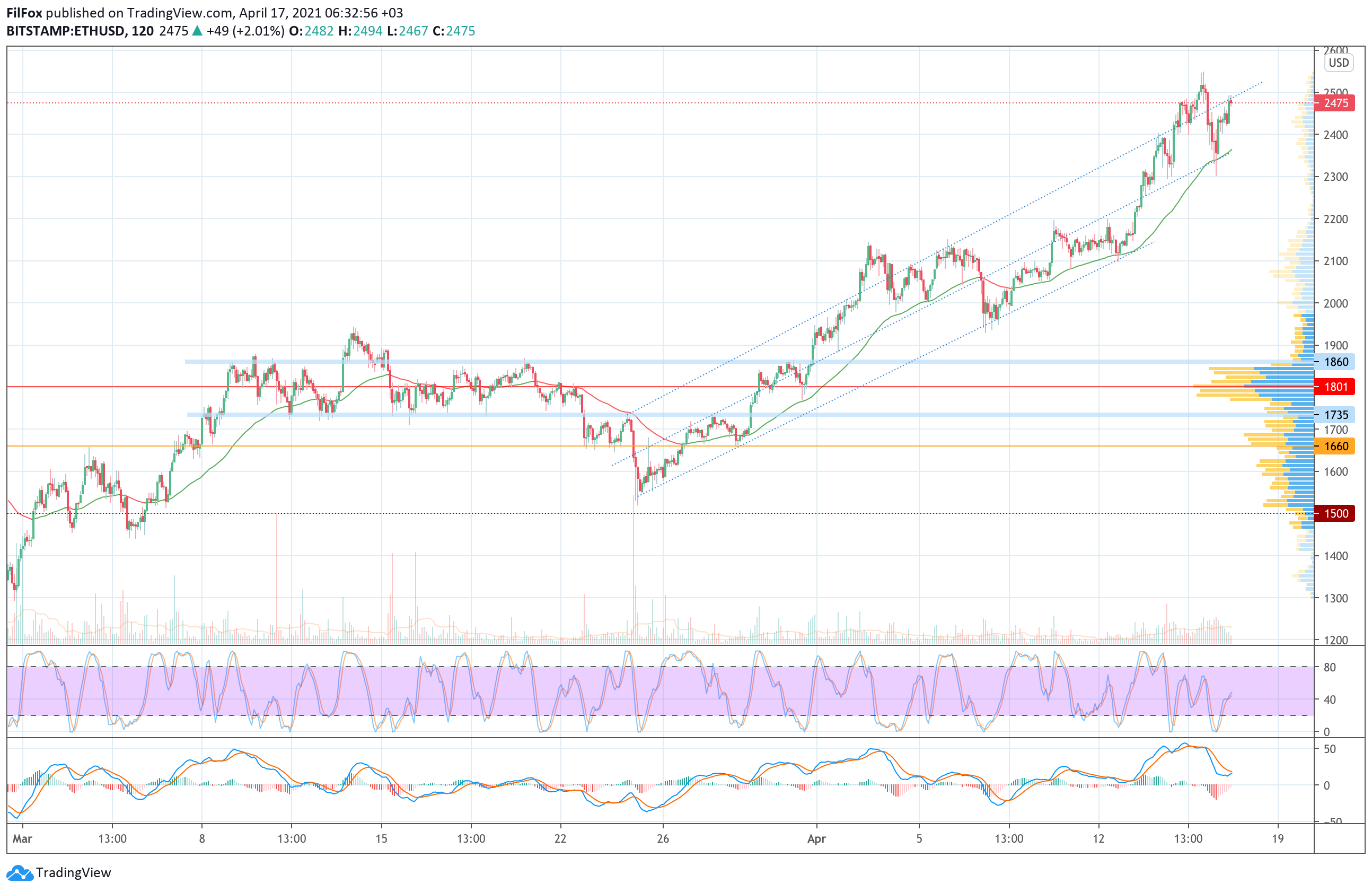Click the 22 date label on time axis

[560, 839]
